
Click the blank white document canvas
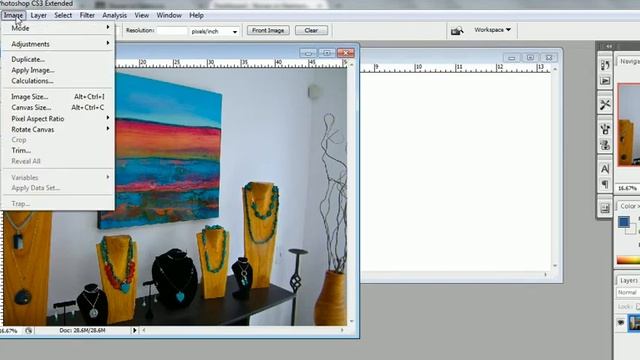[x=455, y=171]
